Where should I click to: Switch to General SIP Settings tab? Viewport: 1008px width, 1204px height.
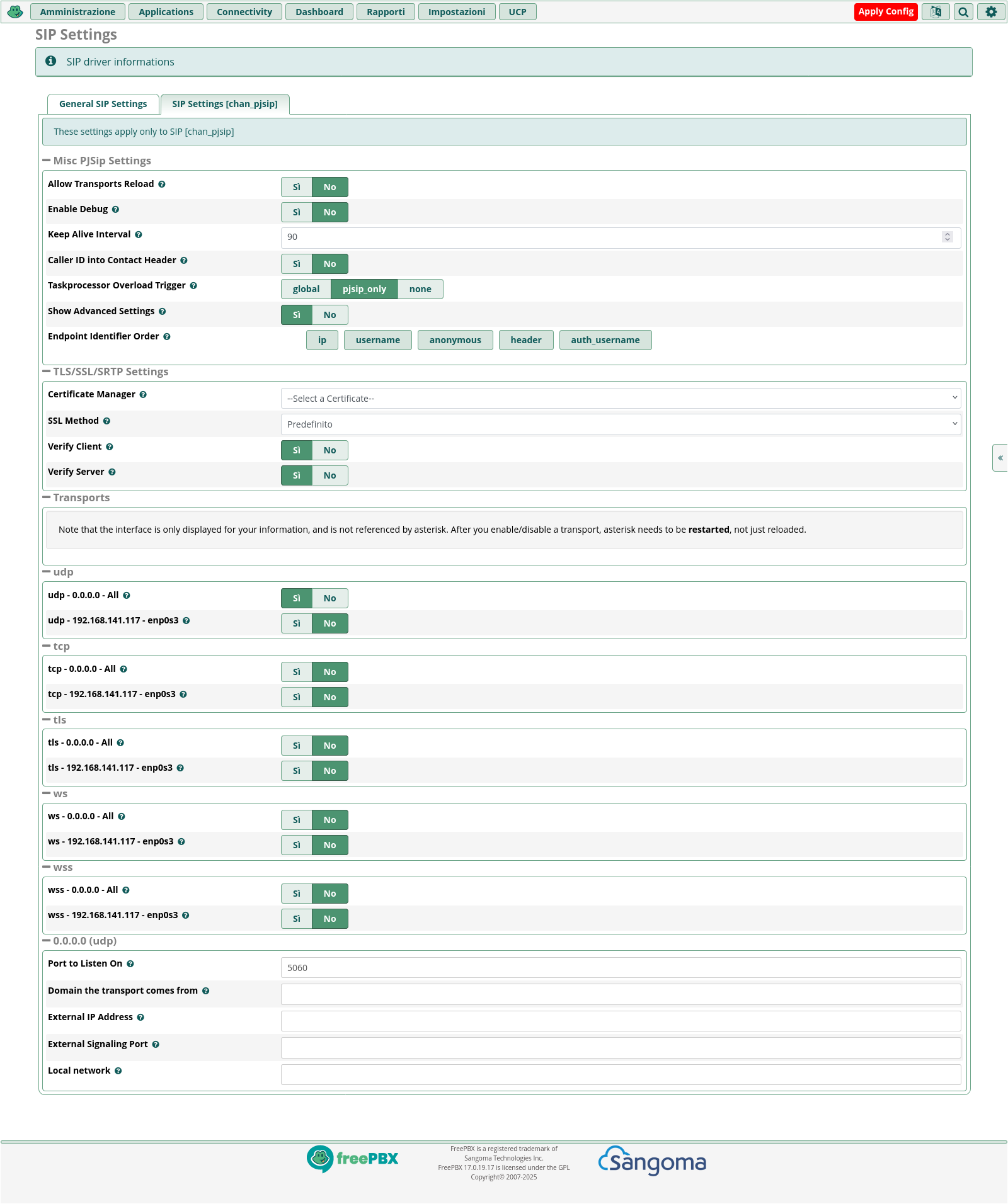(103, 104)
